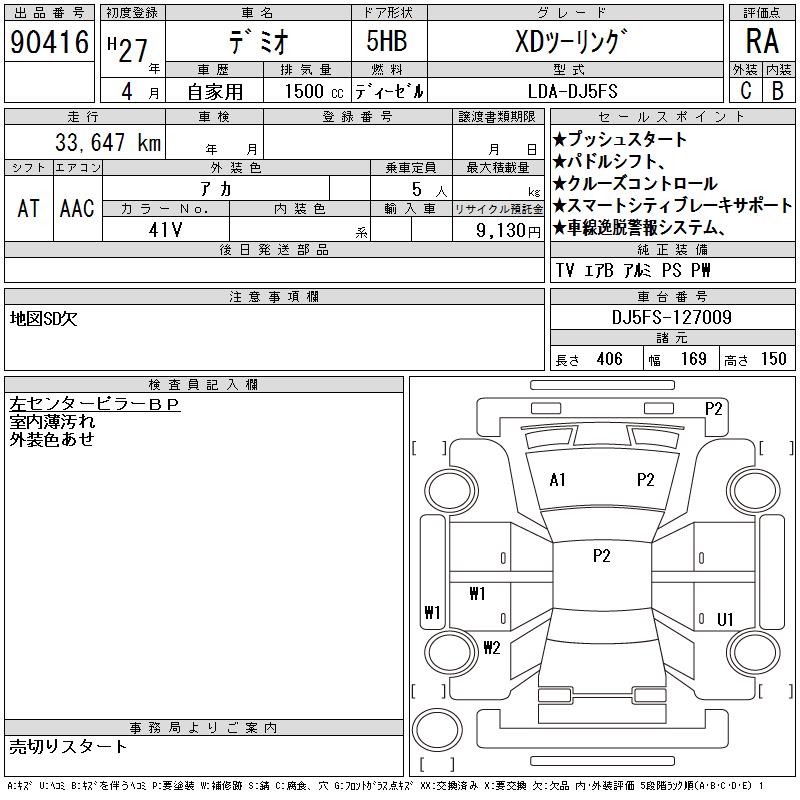Select the vehicle history 自家用
Viewport: 800px width, 800px height.
(215, 92)
